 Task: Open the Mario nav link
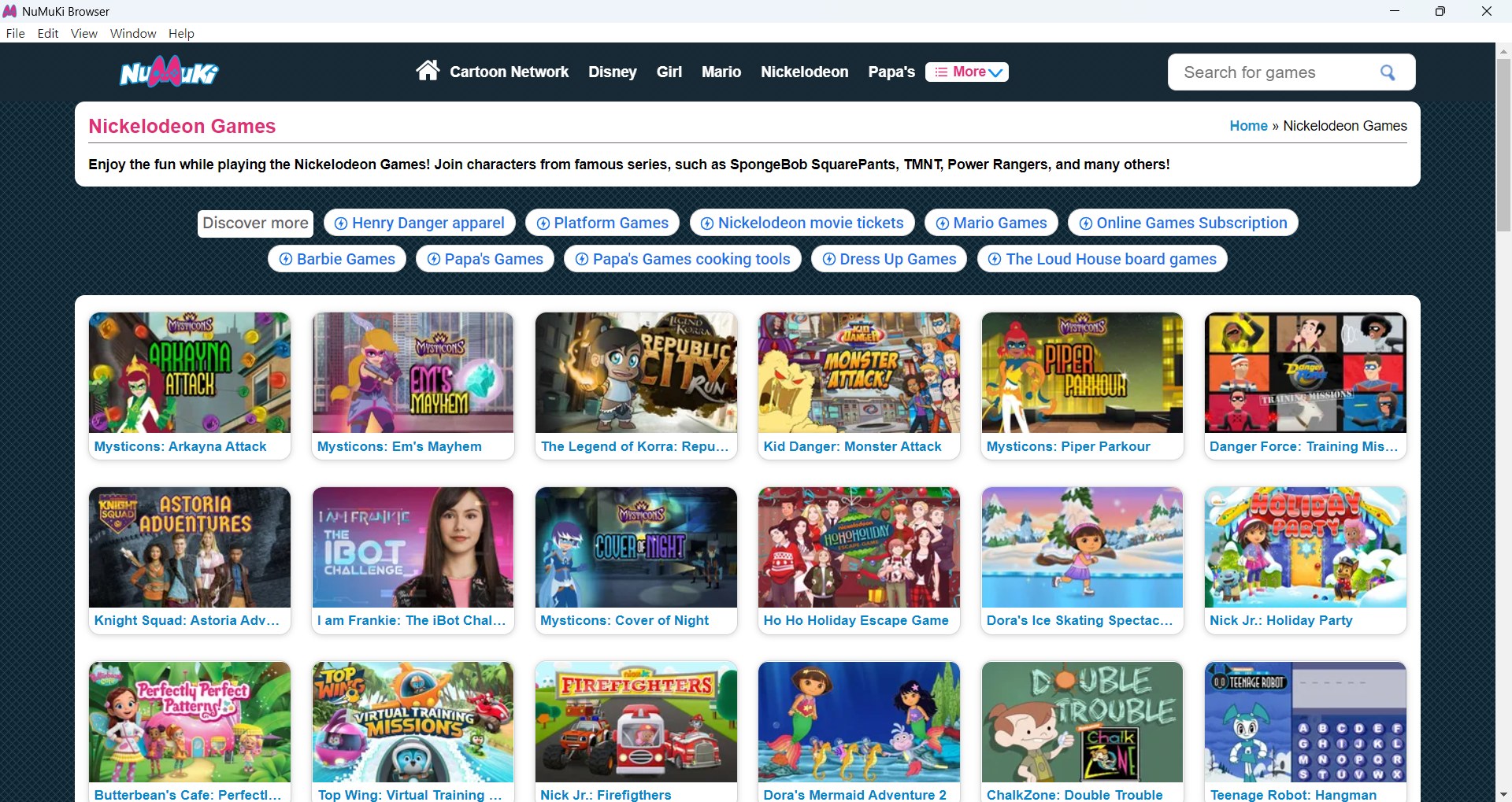pos(721,72)
